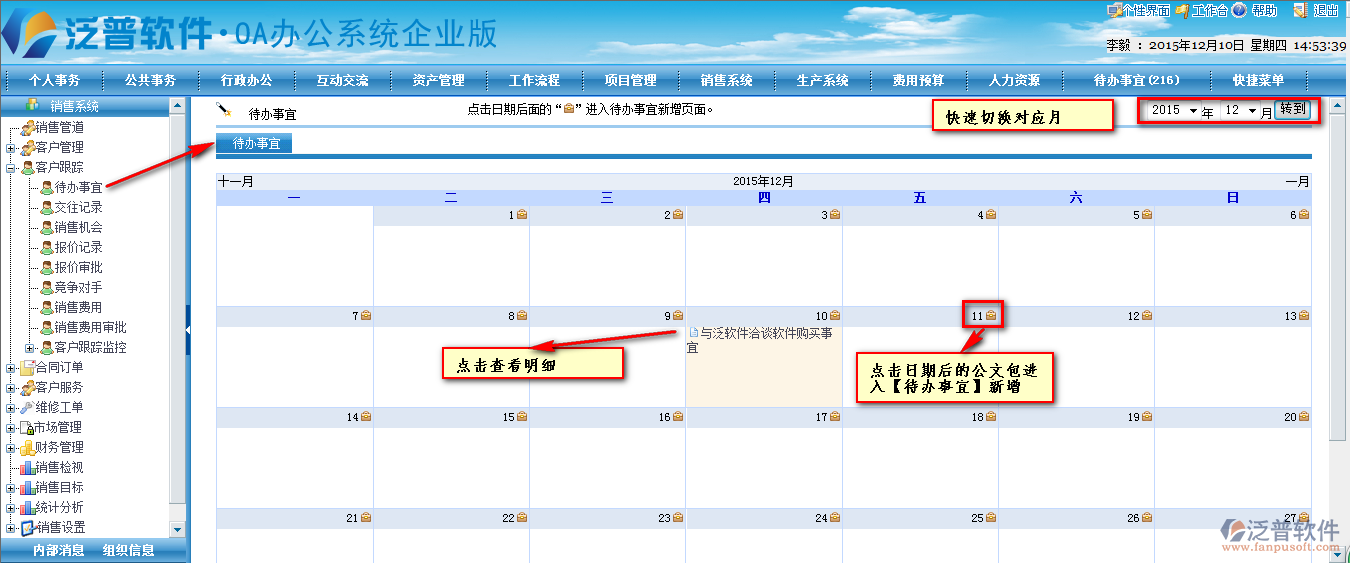Click the 个性界面 monitor icon in the header
This screenshot has width=1350, height=563.
1114,10
